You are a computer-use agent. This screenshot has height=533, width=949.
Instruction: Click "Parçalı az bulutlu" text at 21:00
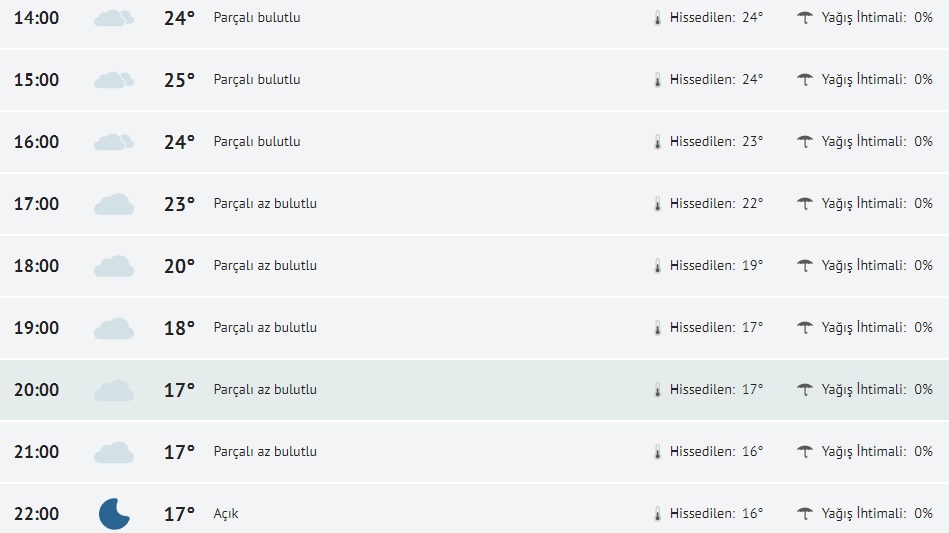265,452
